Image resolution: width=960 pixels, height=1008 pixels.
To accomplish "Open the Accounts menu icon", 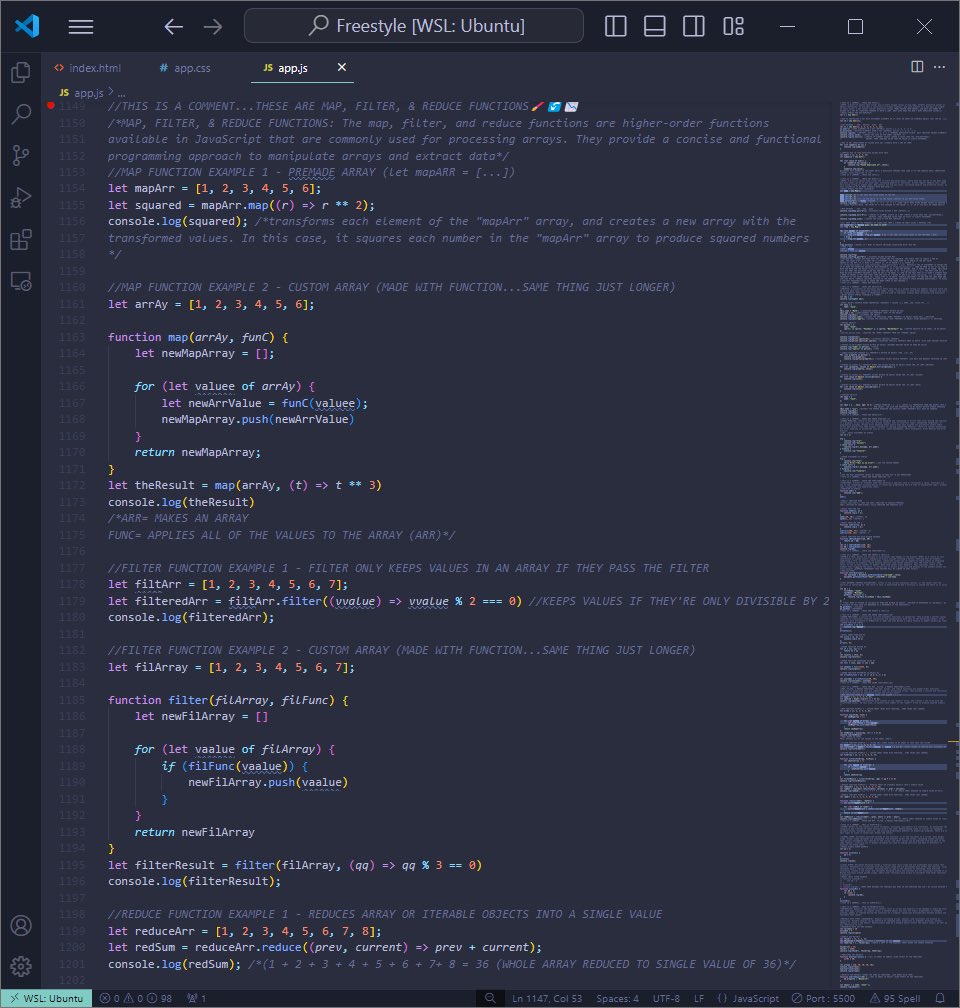I will pos(21,925).
